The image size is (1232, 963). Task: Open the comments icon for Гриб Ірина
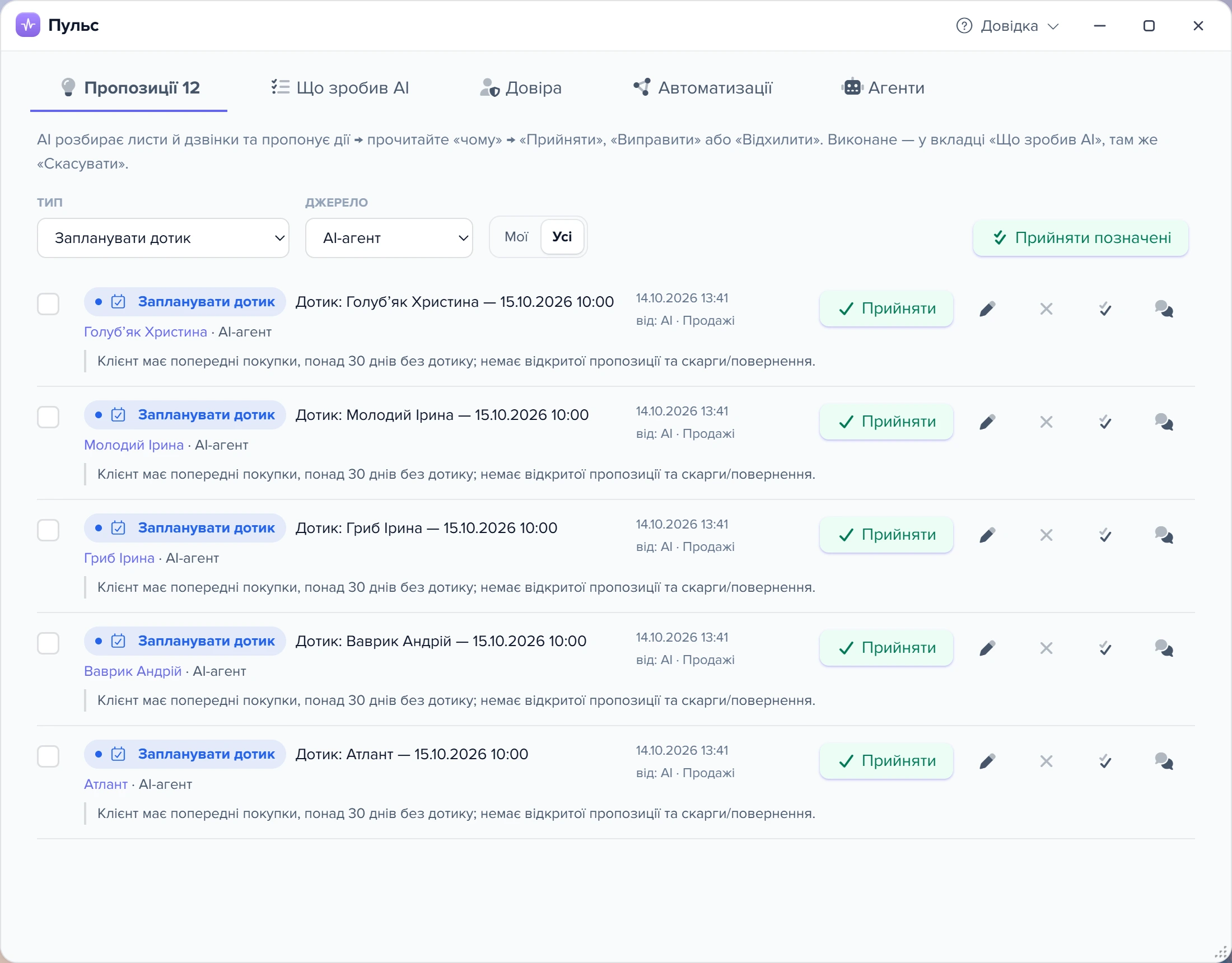pos(1164,535)
